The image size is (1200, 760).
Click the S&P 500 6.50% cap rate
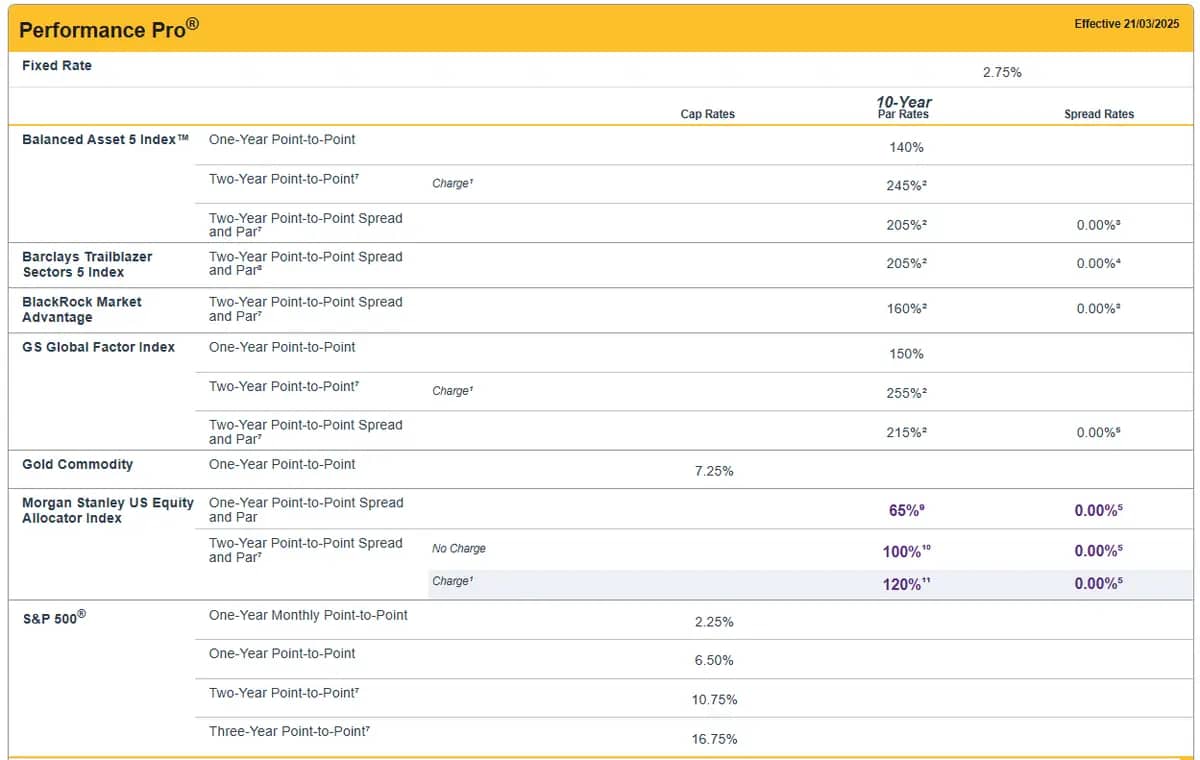click(x=714, y=661)
